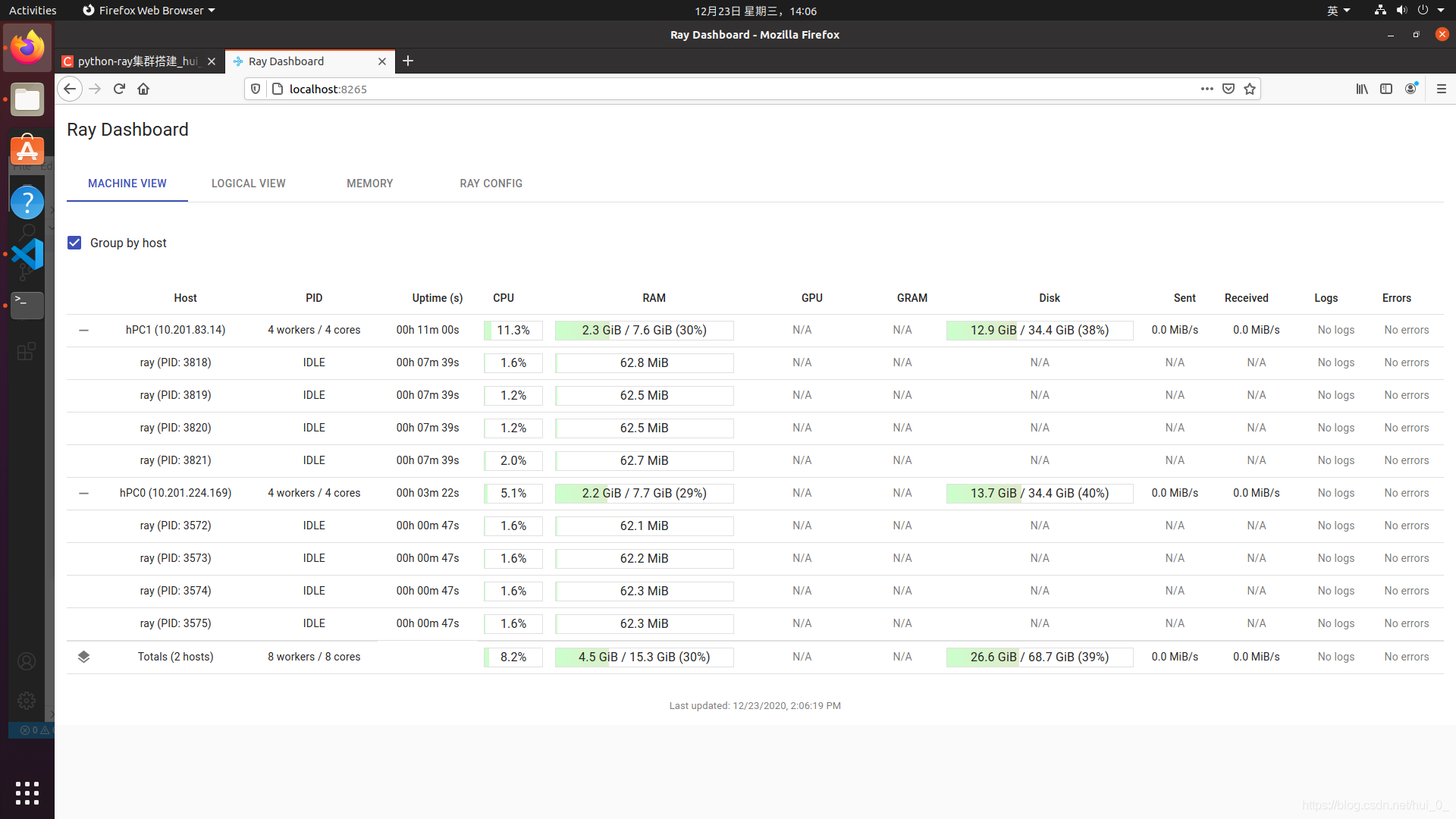This screenshot has width=1456, height=819.
Task: Click the VS Code settings gear behind
Action: (27, 700)
